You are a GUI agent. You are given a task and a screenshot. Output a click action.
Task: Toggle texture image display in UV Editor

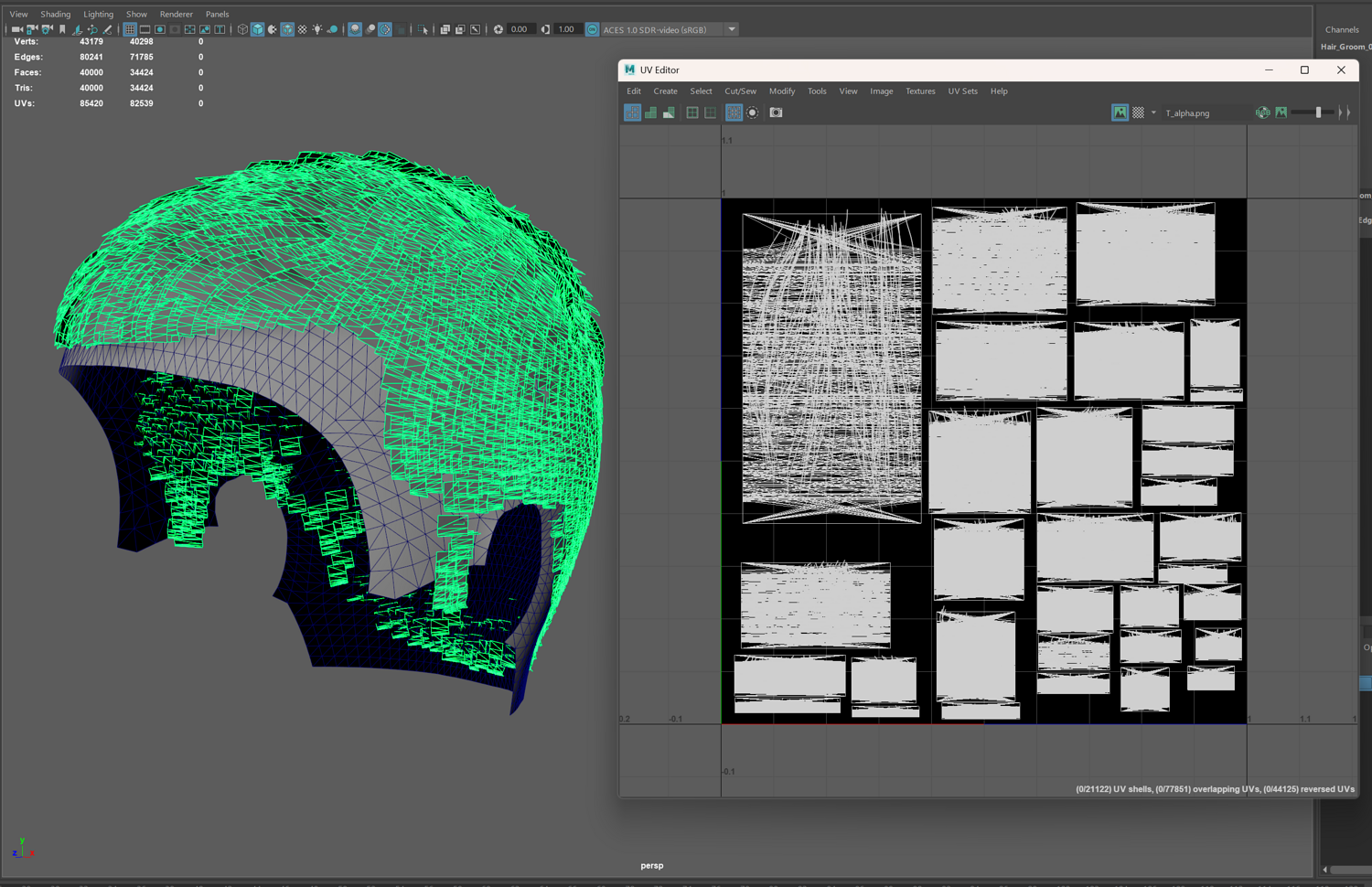[x=1120, y=112]
